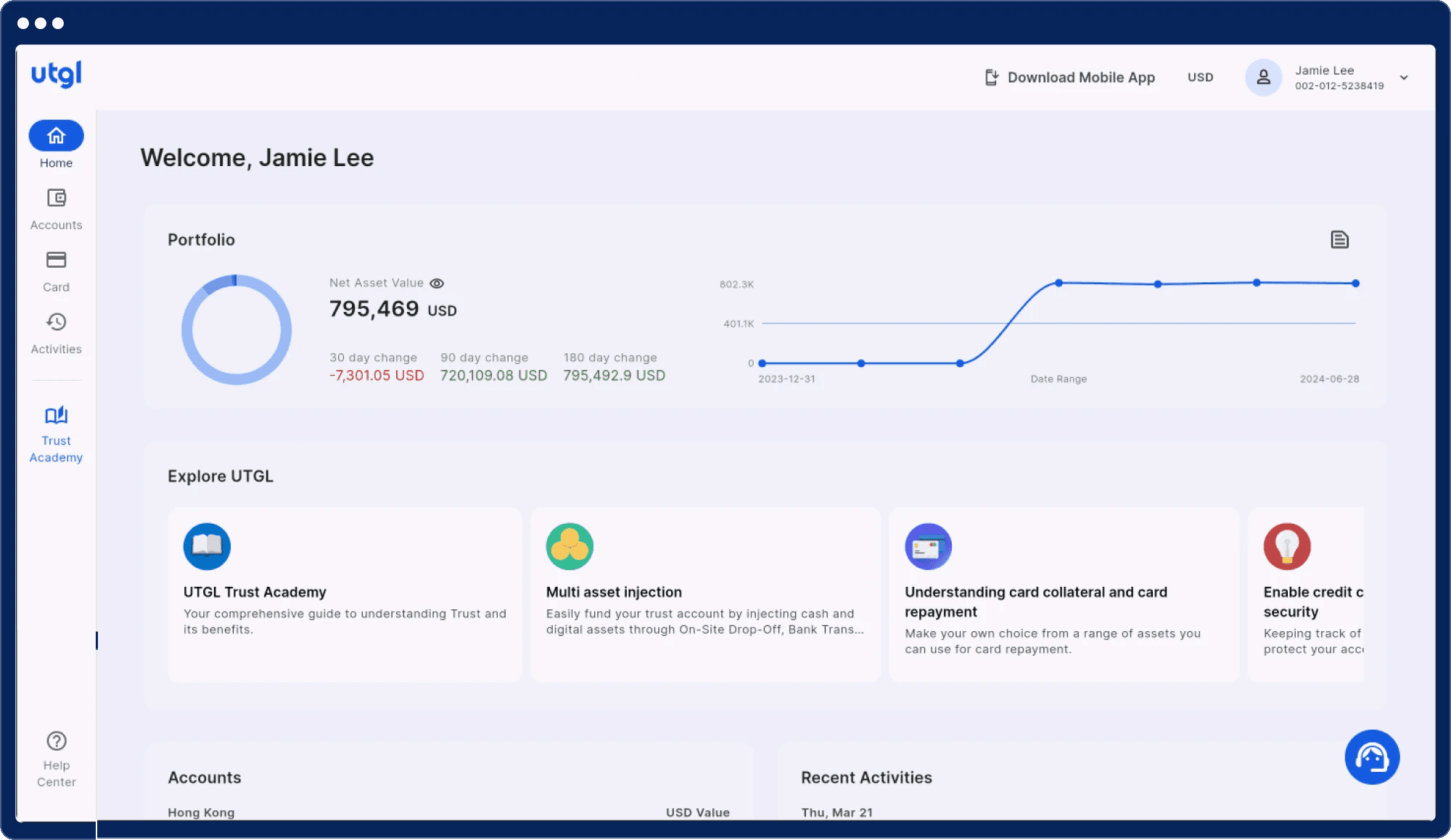
Task: Open the live support chat bubble
Action: coord(1371,757)
